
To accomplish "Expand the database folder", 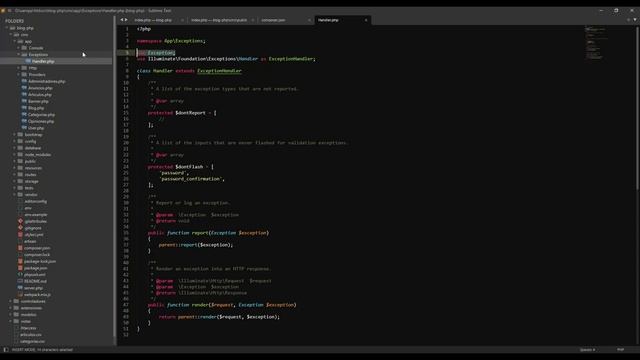I will point(15,148).
